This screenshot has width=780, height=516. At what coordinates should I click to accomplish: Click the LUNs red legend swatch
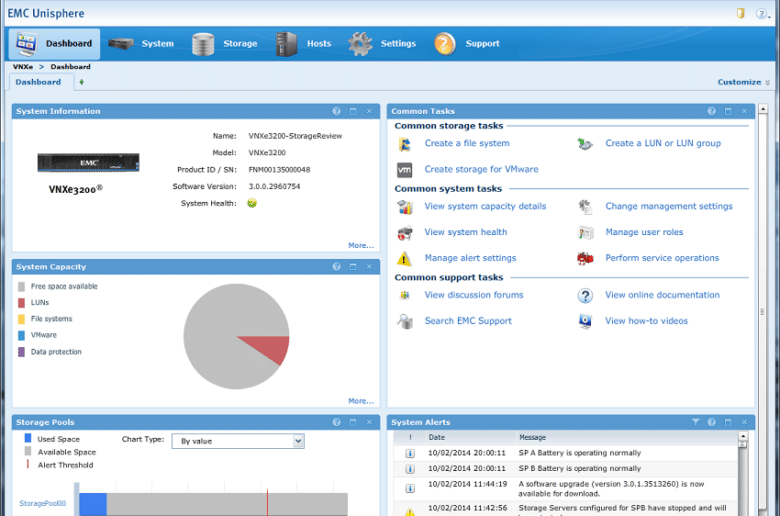tap(21, 303)
